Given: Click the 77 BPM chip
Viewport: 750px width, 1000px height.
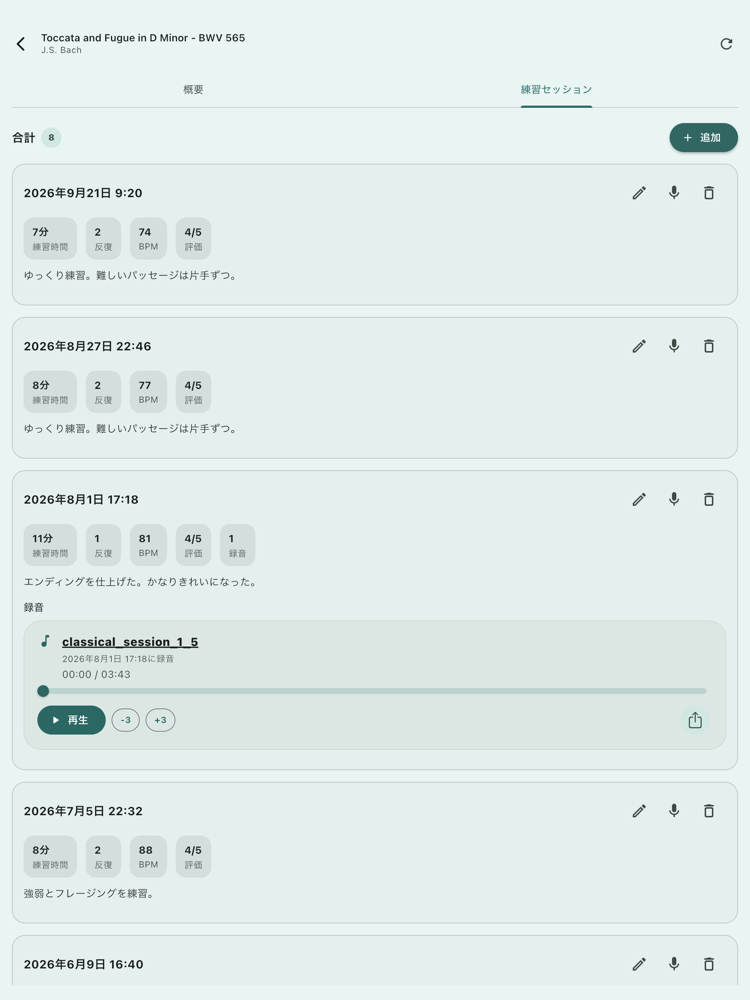Looking at the screenshot, I should pos(148,392).
